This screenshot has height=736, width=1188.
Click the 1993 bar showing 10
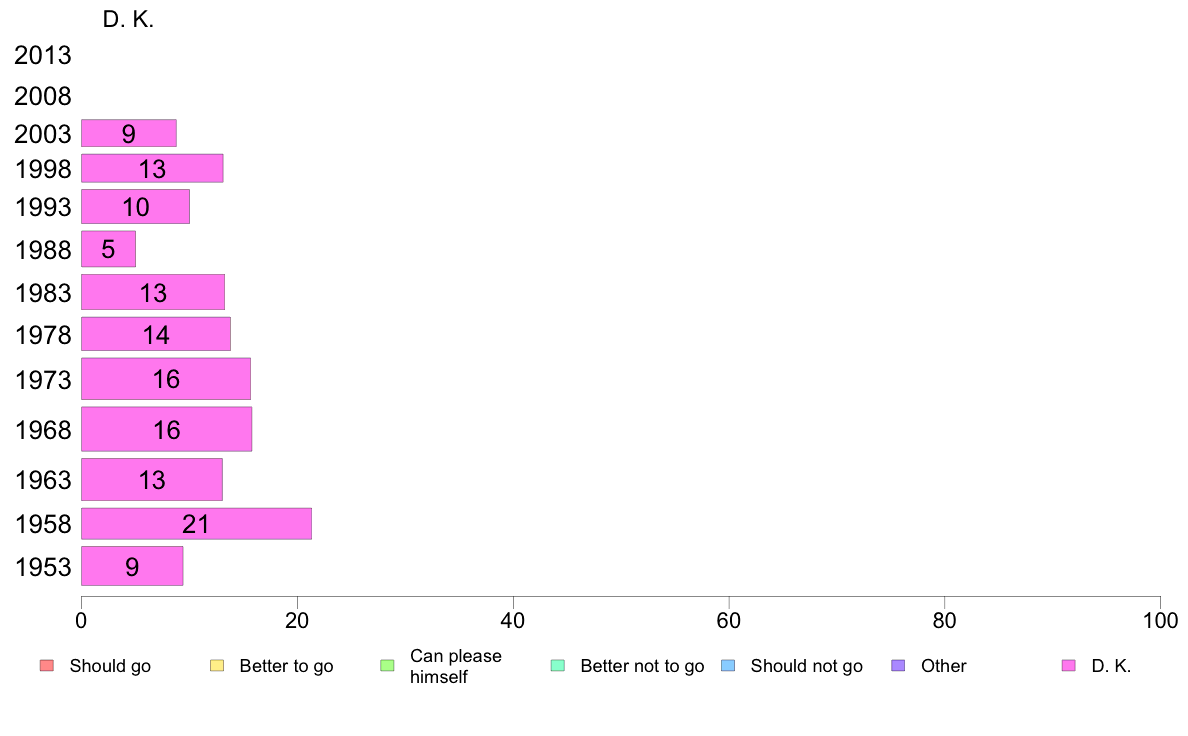click(x=136, y=206)
